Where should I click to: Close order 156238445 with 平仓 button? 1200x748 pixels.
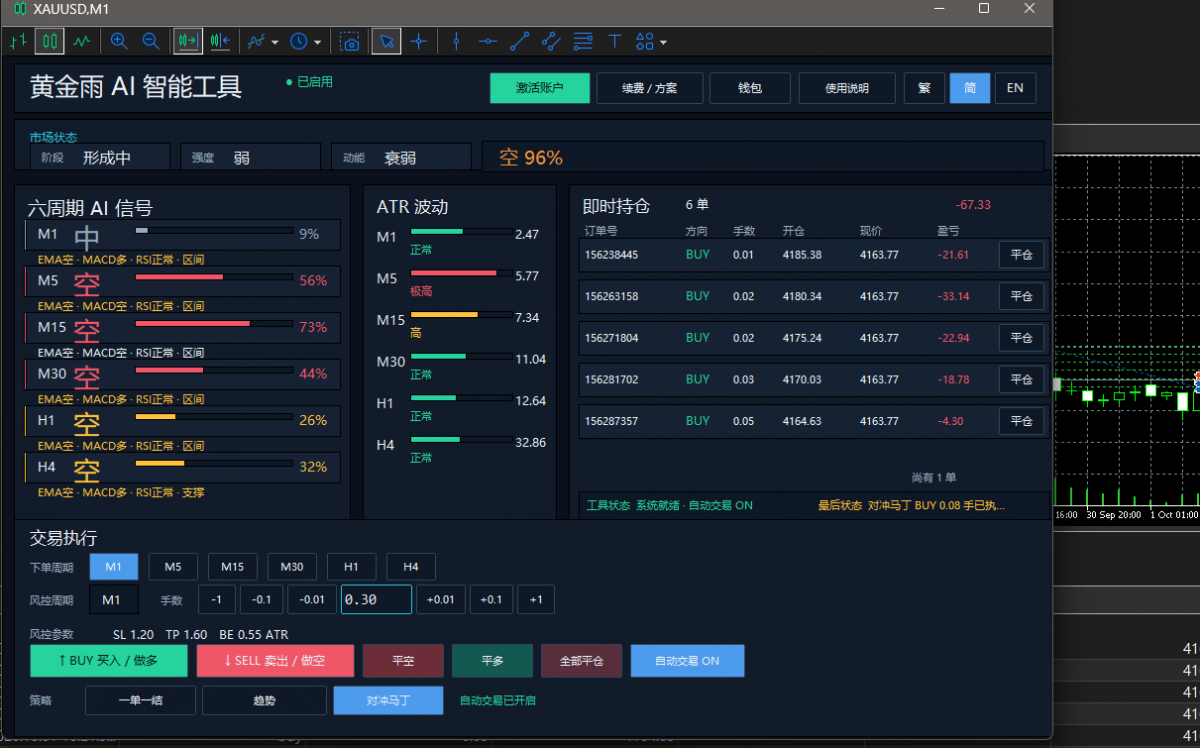[x=1021, y=255]
